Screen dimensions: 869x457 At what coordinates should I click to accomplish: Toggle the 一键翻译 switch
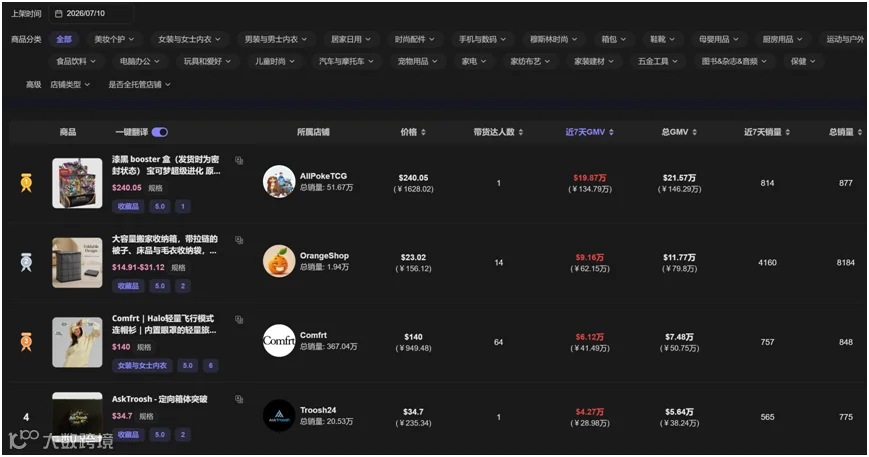click(160, 132)
